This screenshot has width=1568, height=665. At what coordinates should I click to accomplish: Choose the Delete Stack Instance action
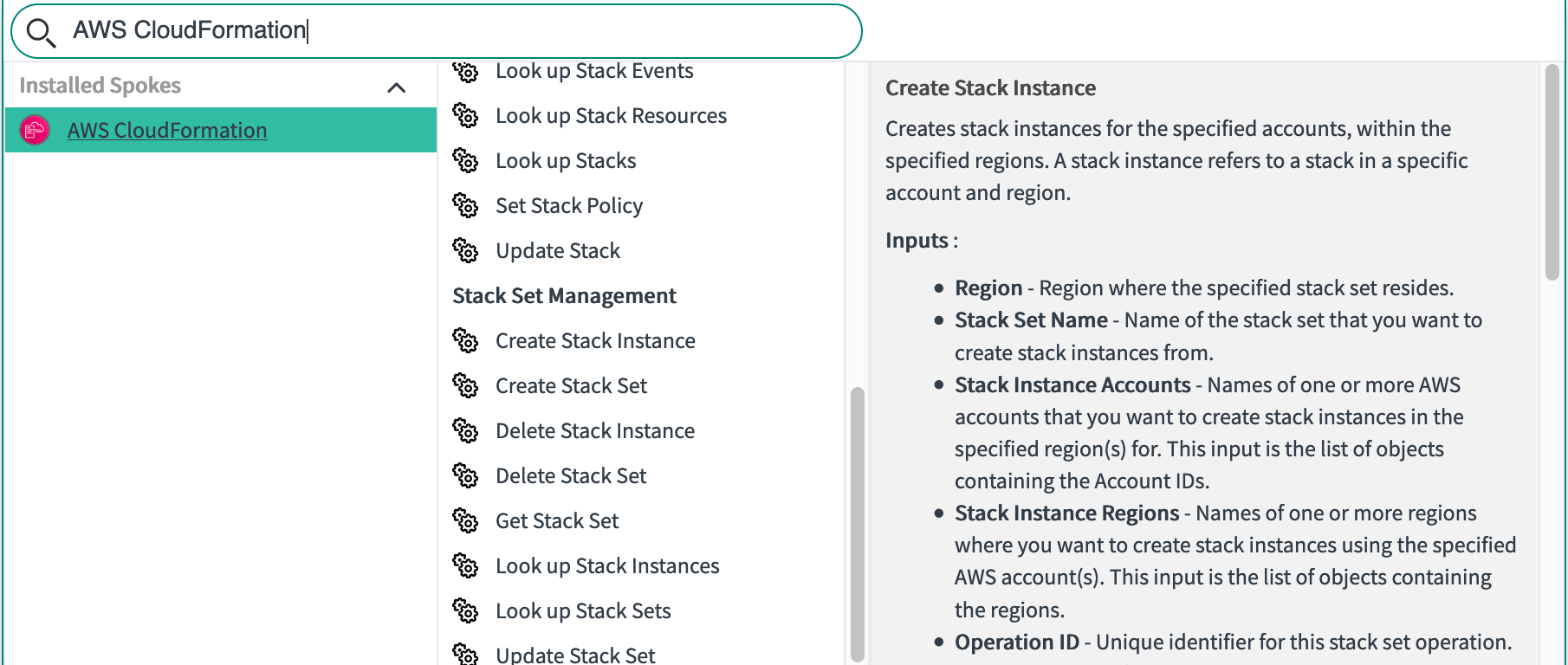(595, 431)
